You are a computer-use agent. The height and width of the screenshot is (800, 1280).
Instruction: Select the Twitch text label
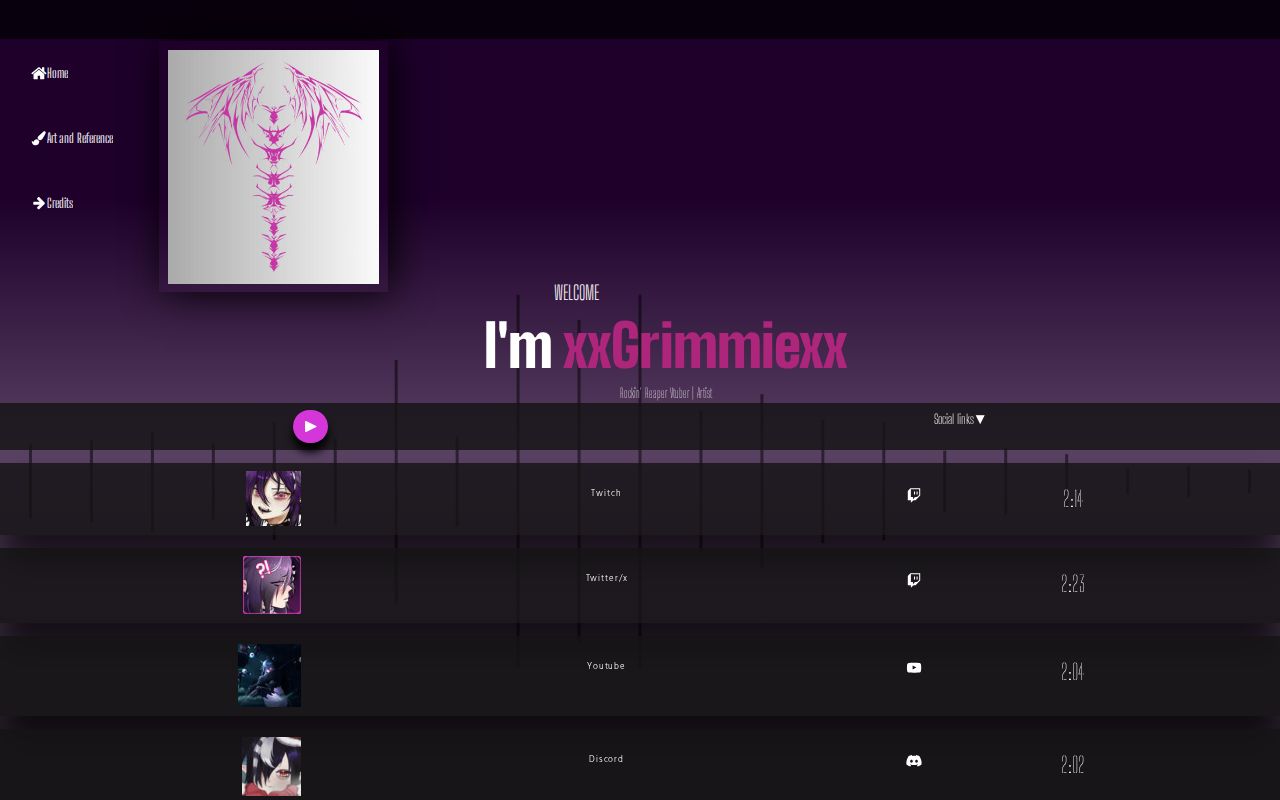[x=606, y=493]
